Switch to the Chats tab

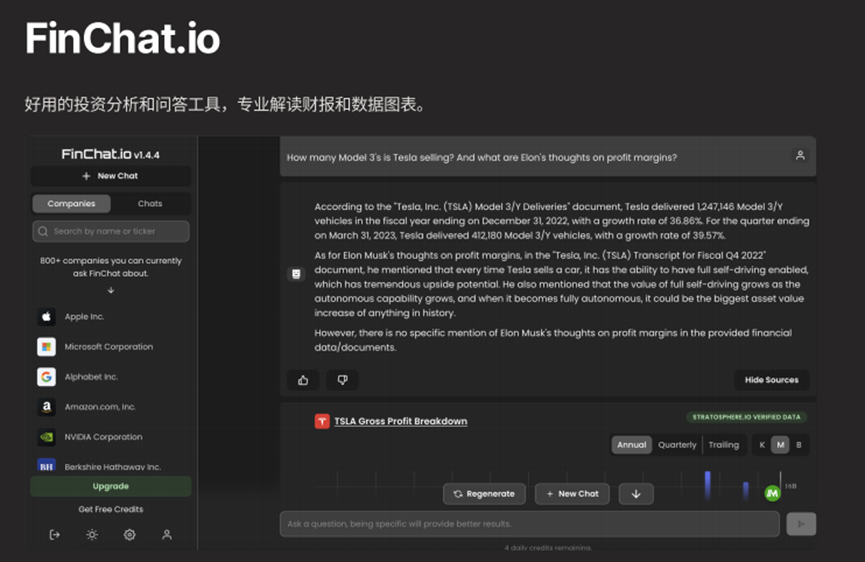tap(150, 204)
